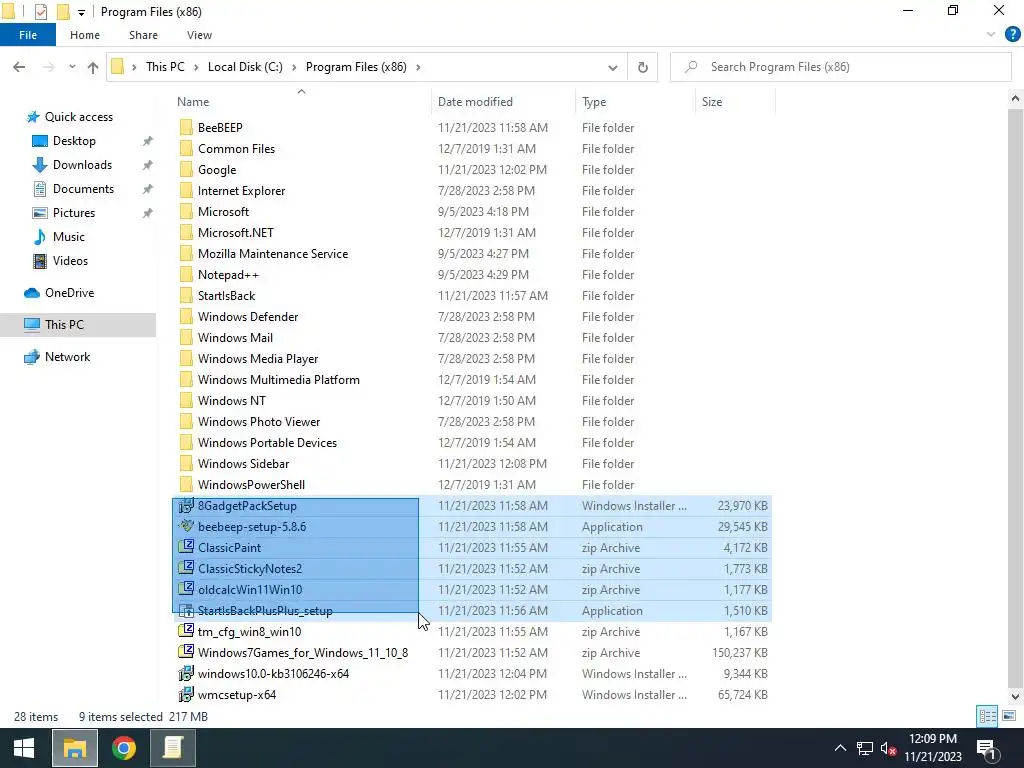Click the Notepad++ folder icon
This screenshot has height=768, width=1024.
pos(186,274)
